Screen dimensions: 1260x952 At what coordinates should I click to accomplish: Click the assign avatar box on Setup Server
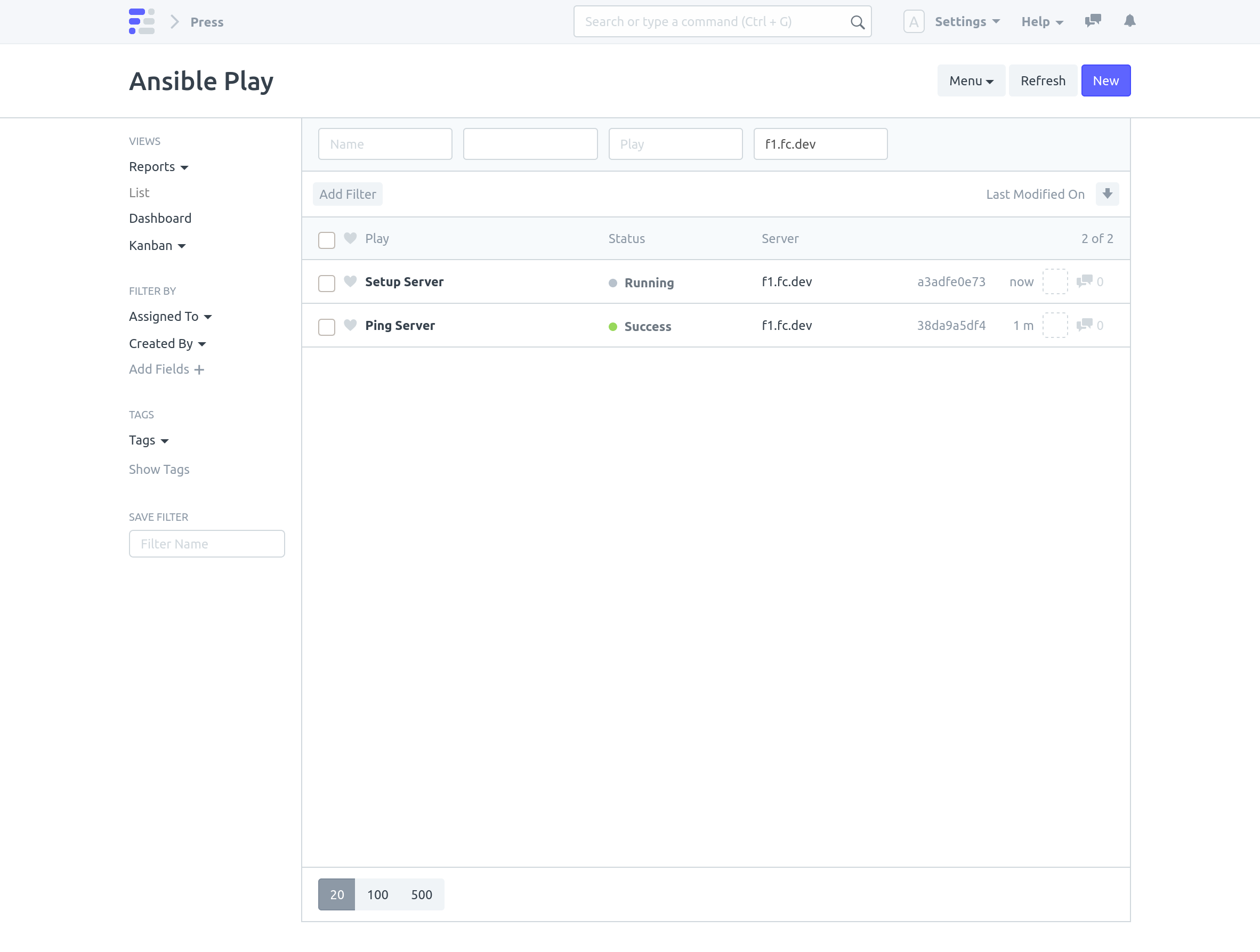click(x=1055, y=281)
